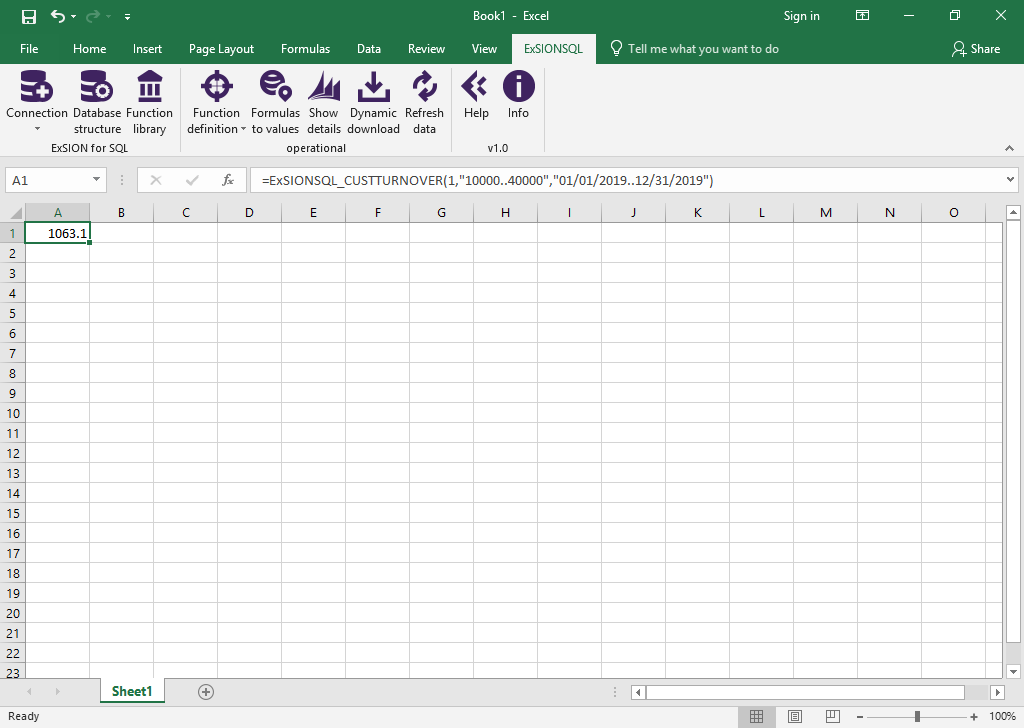The height and width of the screenshot is (728, 1024).
Task: Open the View tab
Action: (x=484, y=49)
